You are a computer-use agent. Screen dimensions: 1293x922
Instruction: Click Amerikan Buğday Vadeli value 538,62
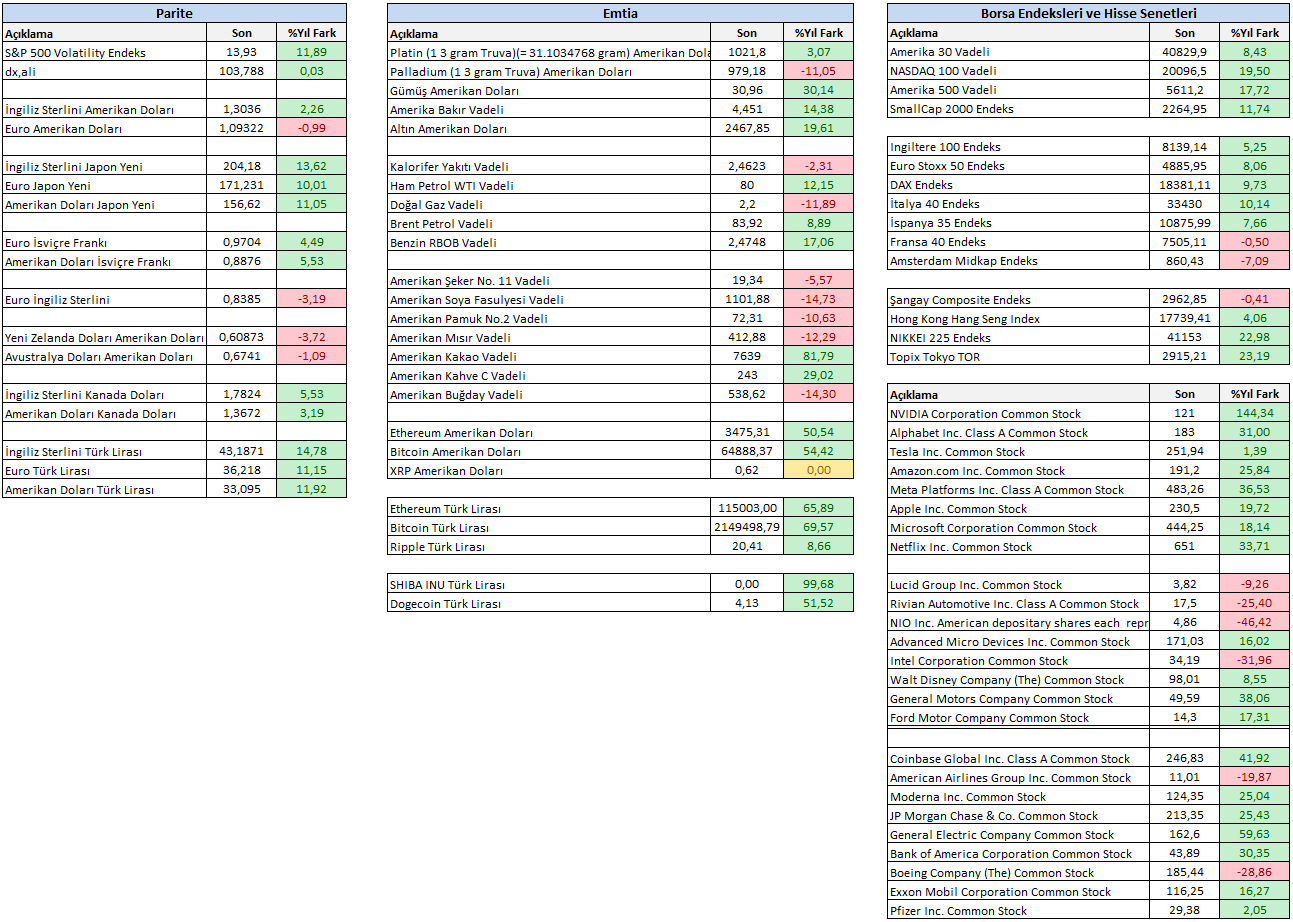point(747,394)
